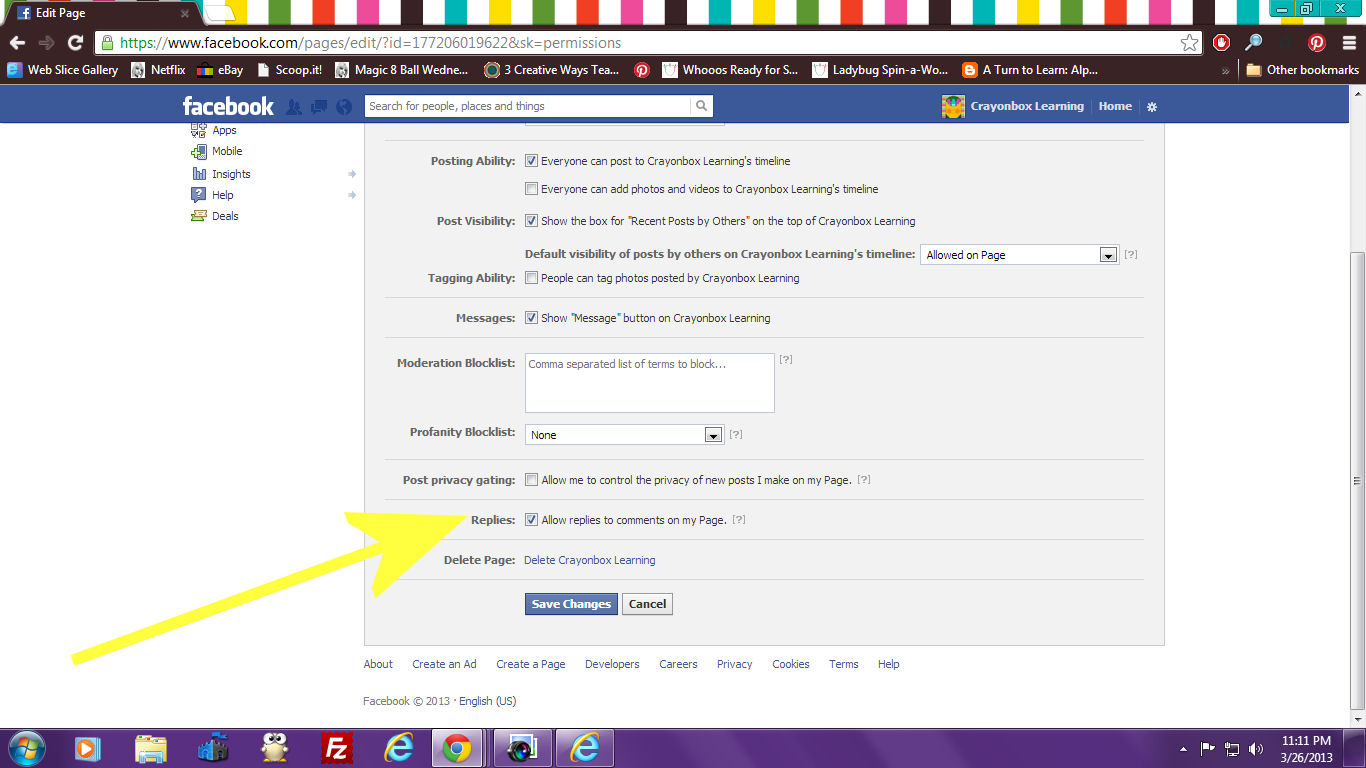Bookmark this page with the star icon
Image resolution: width=1366 pixels, height=768 pixels.
click(1189, 43)
